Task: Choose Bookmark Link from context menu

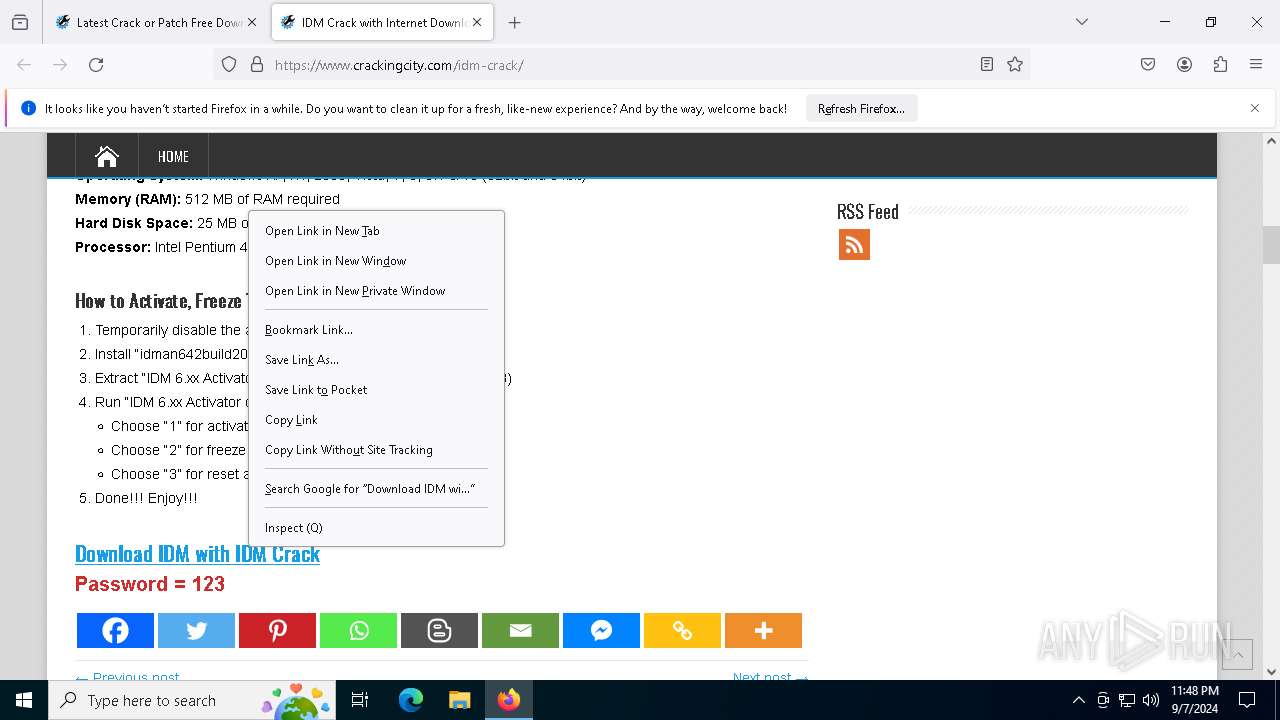Action: 376,330
